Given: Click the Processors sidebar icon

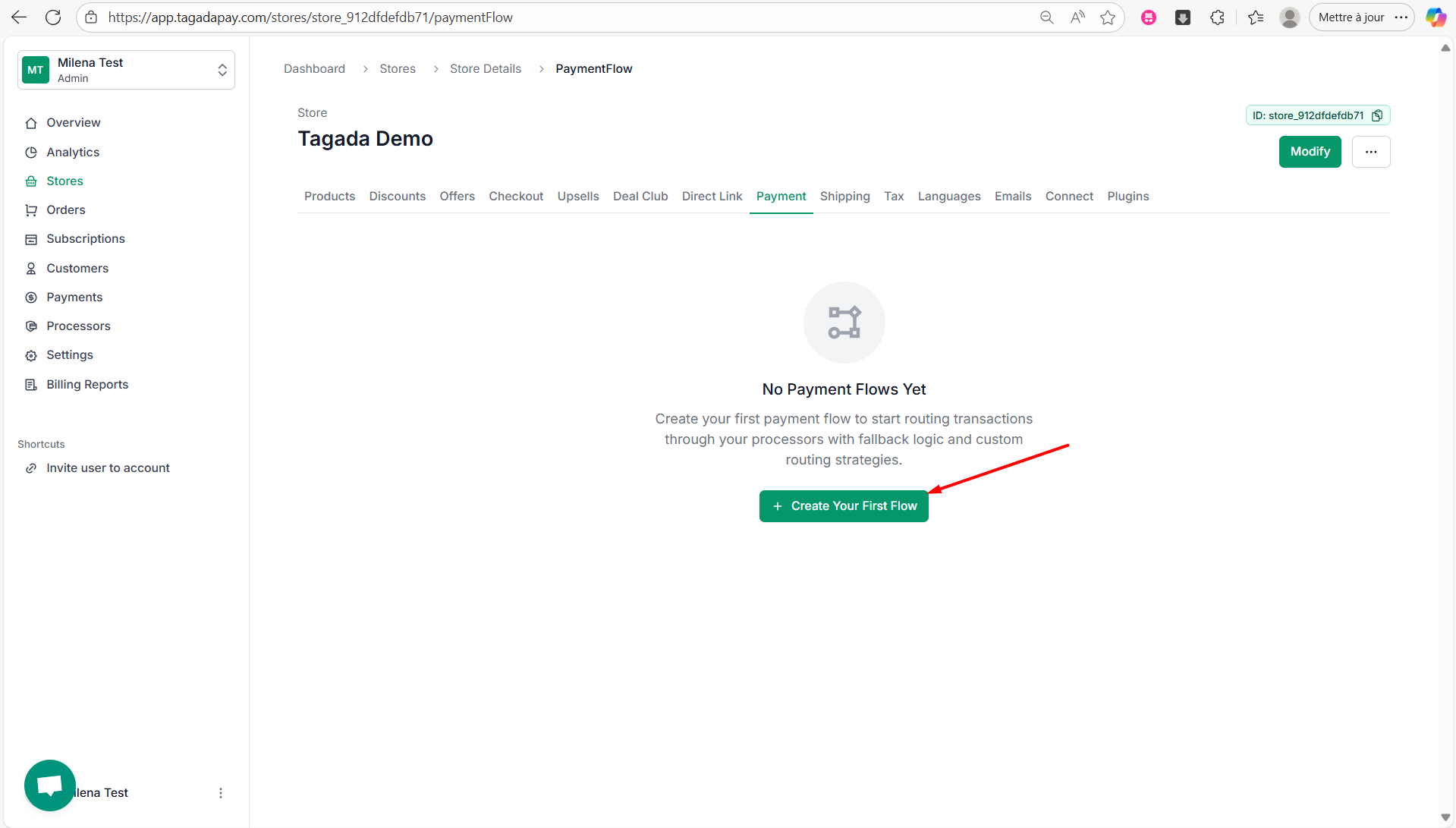Looking at the screenshot, I should (31, 326).
